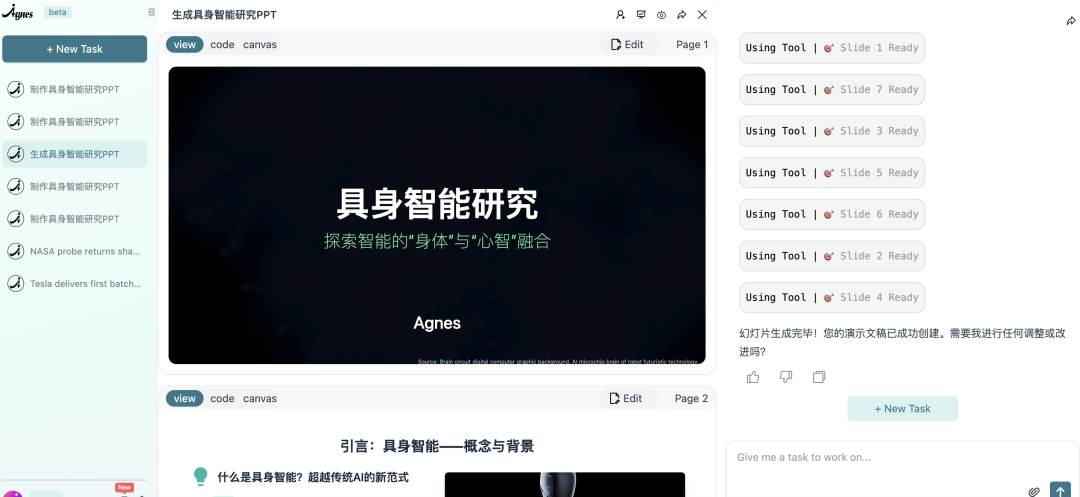Collapse the sidebar with the panel icon
The height and width of the screenshot is (497, 1080).
(152, 12)
